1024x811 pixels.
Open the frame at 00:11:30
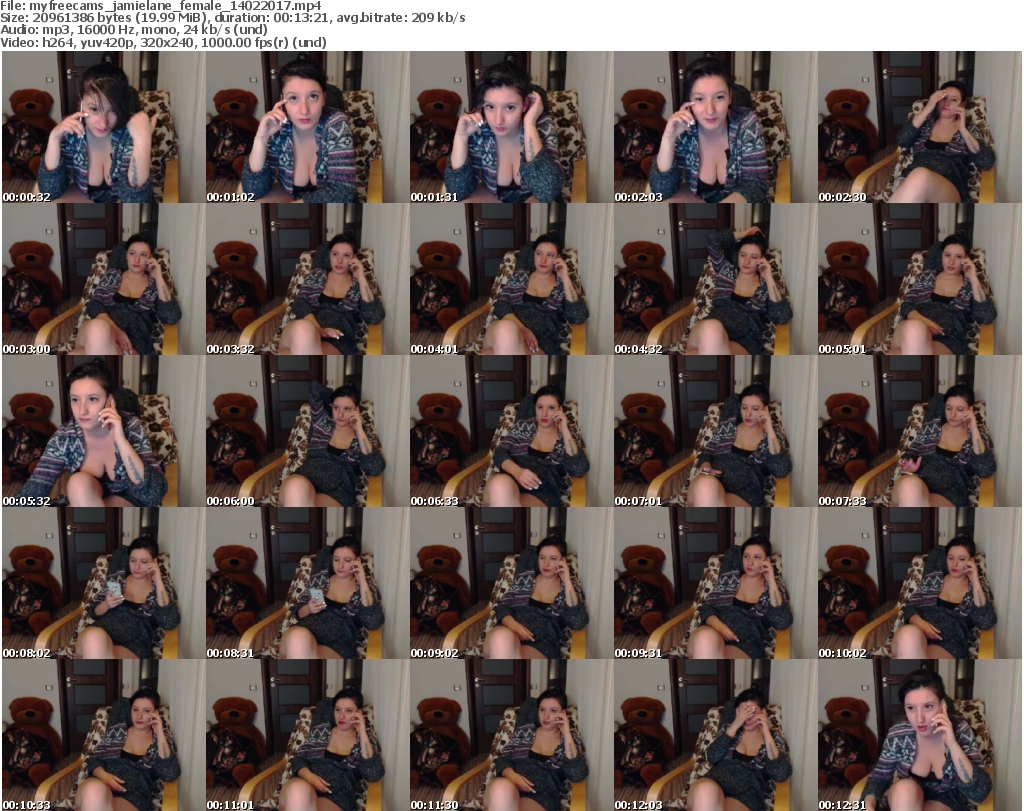click(511, 735)
